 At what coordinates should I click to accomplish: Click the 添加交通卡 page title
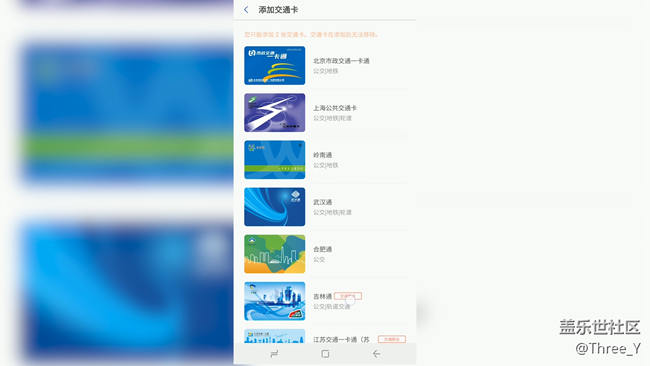(278, 10)
